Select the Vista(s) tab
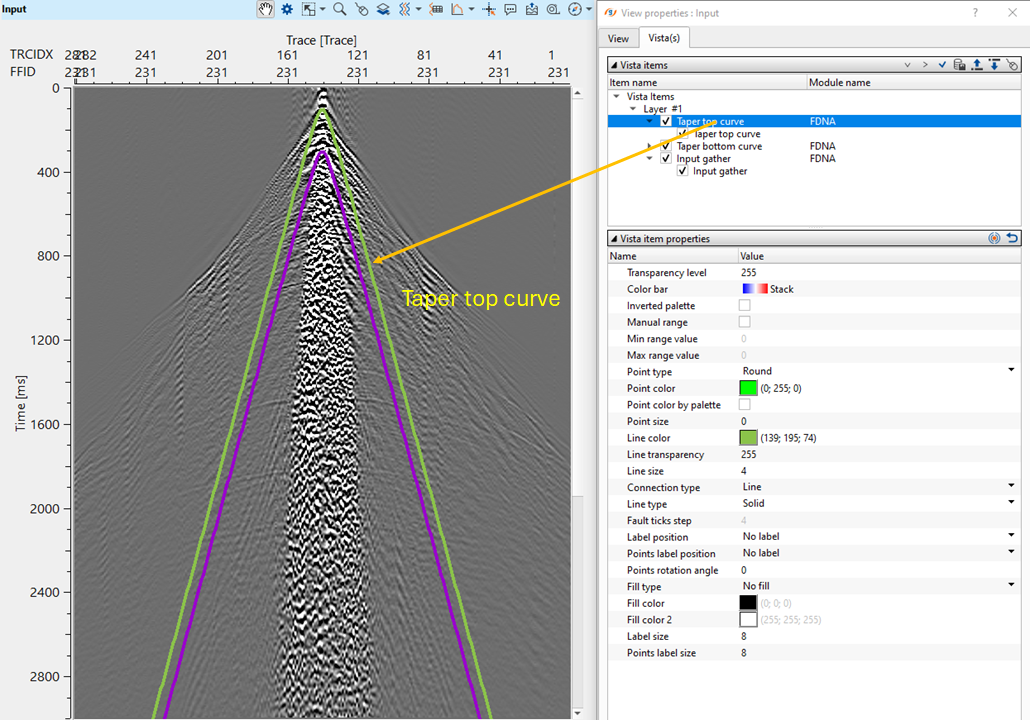 pyautogui.click(x=663, y=38)
